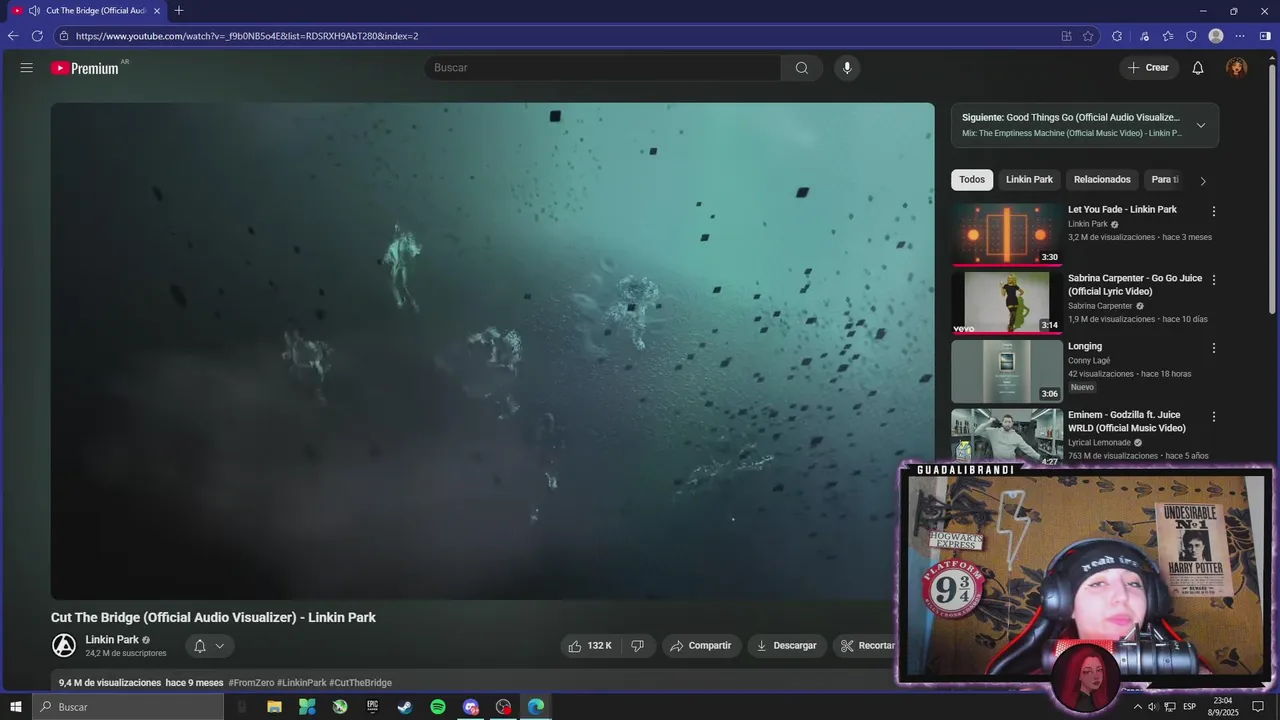Open the #LinkinPark hashtag link

(301, 683)
